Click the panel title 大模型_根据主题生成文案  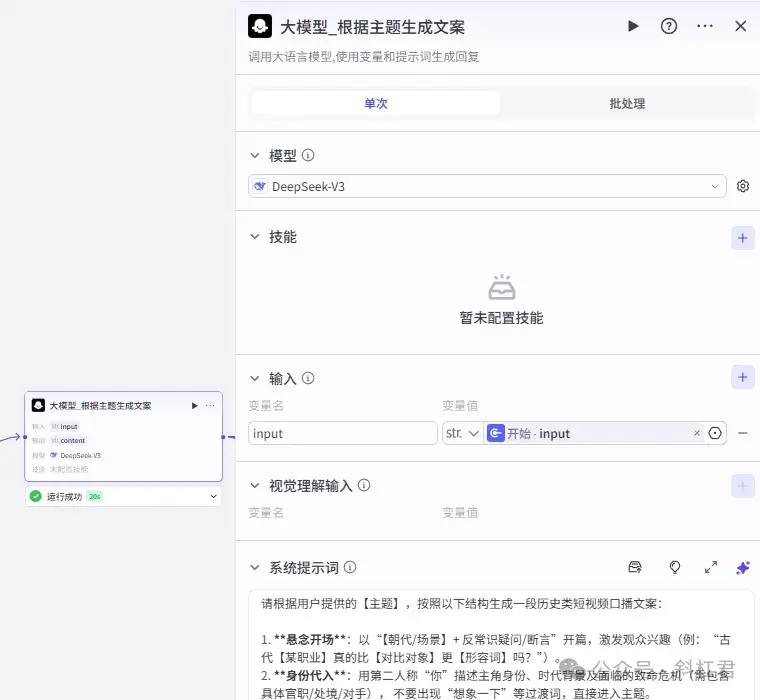(372, 27)
